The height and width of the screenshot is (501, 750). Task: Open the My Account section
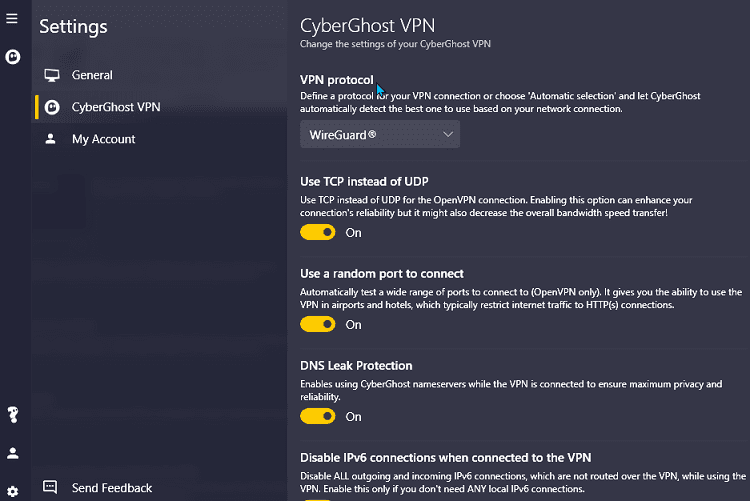click(103, 139)
